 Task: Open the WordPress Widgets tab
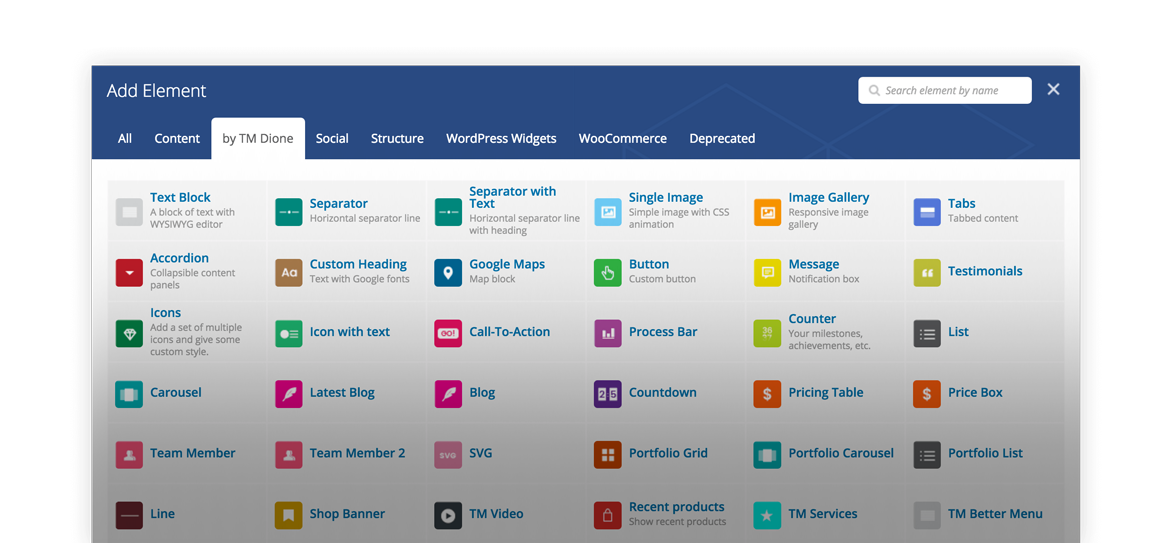(x=501, y=139)
